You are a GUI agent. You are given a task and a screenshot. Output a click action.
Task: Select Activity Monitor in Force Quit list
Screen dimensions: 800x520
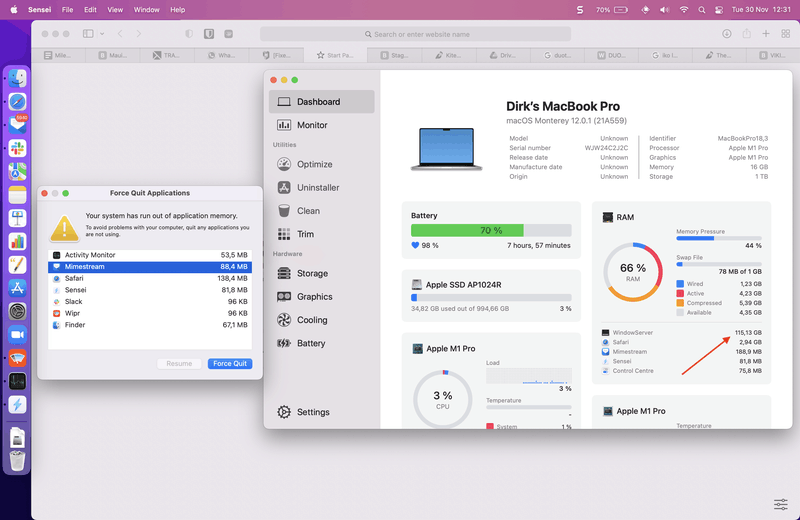point(150,255)
